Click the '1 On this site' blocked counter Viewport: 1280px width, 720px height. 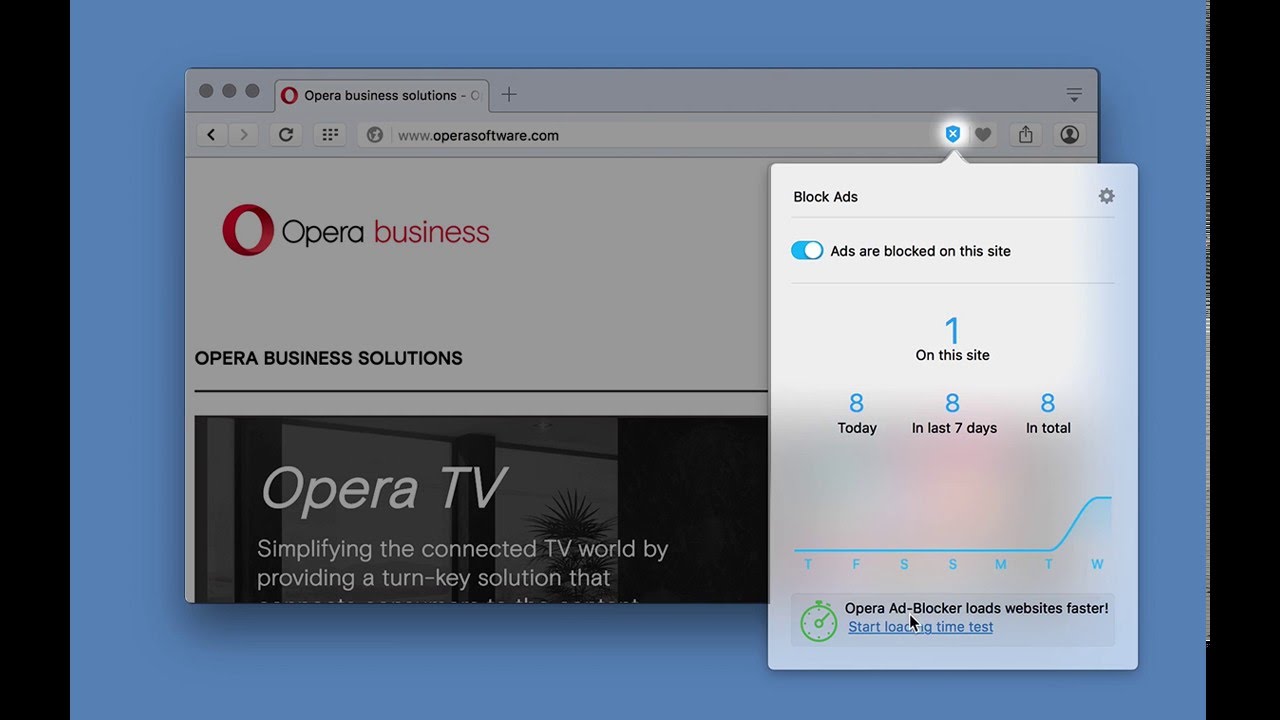951,340
